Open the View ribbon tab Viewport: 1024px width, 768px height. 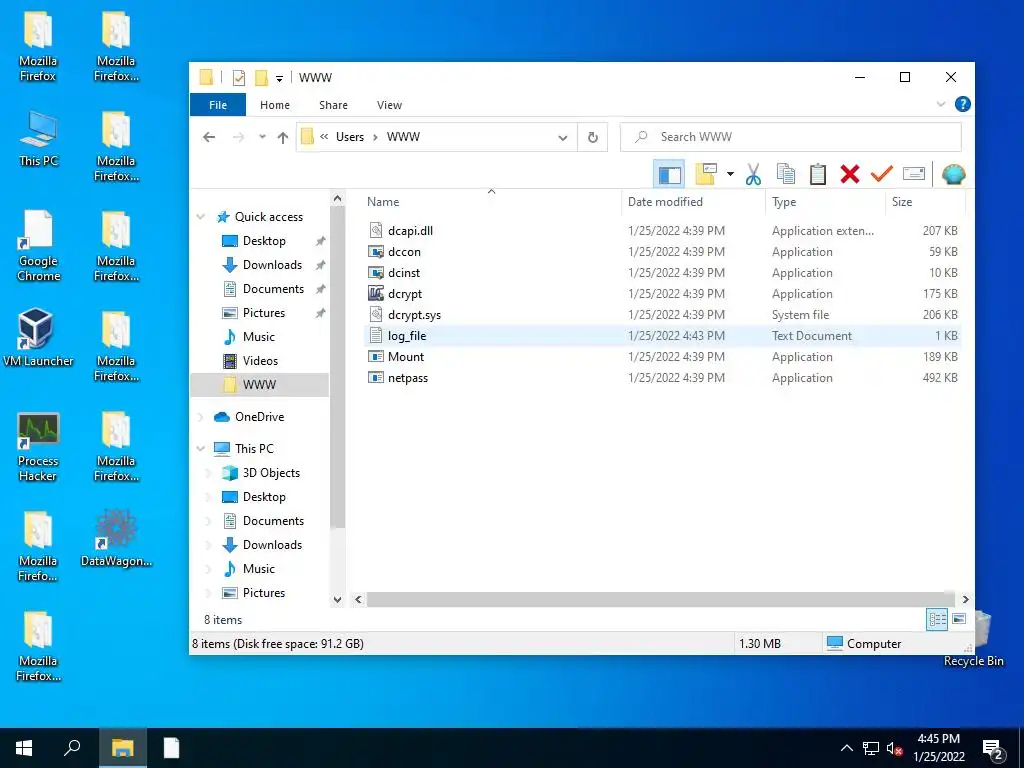pos(389,105)
